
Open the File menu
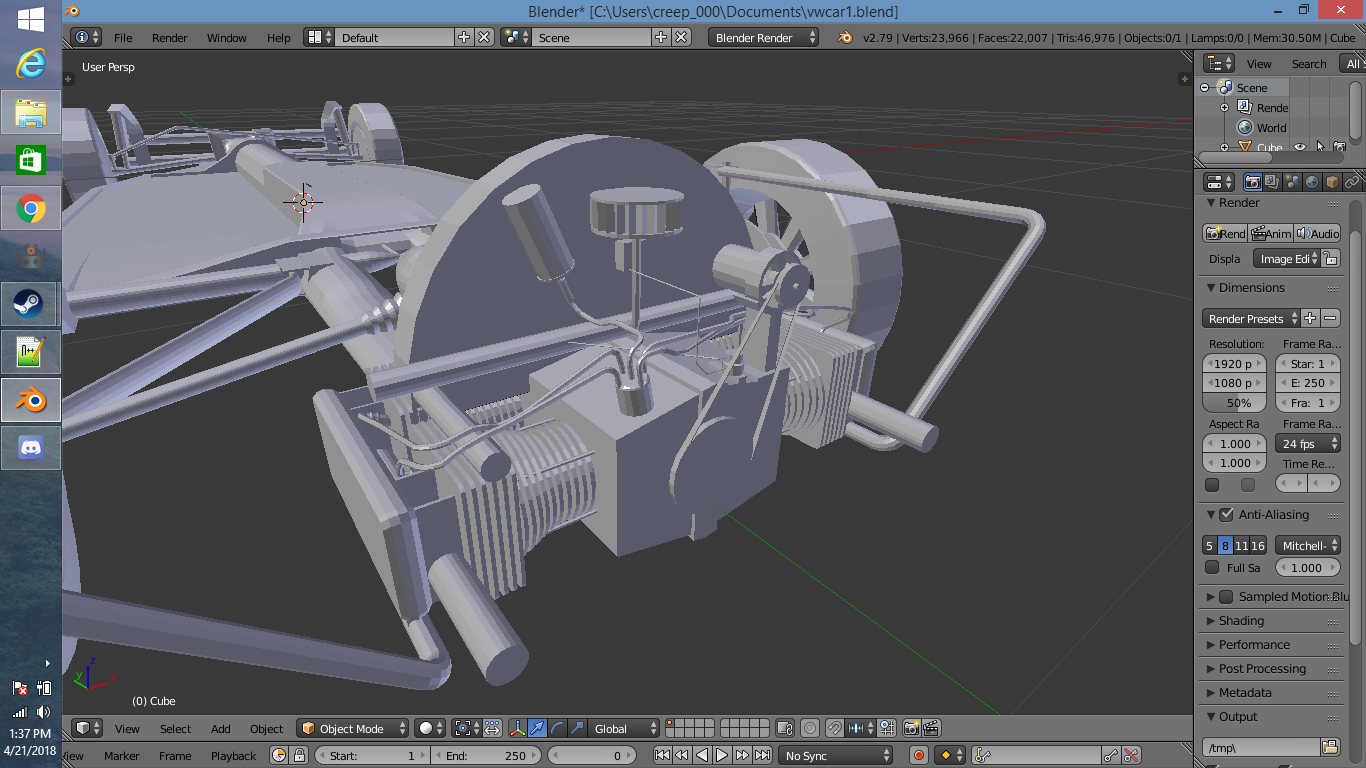(x=123, y=38)
